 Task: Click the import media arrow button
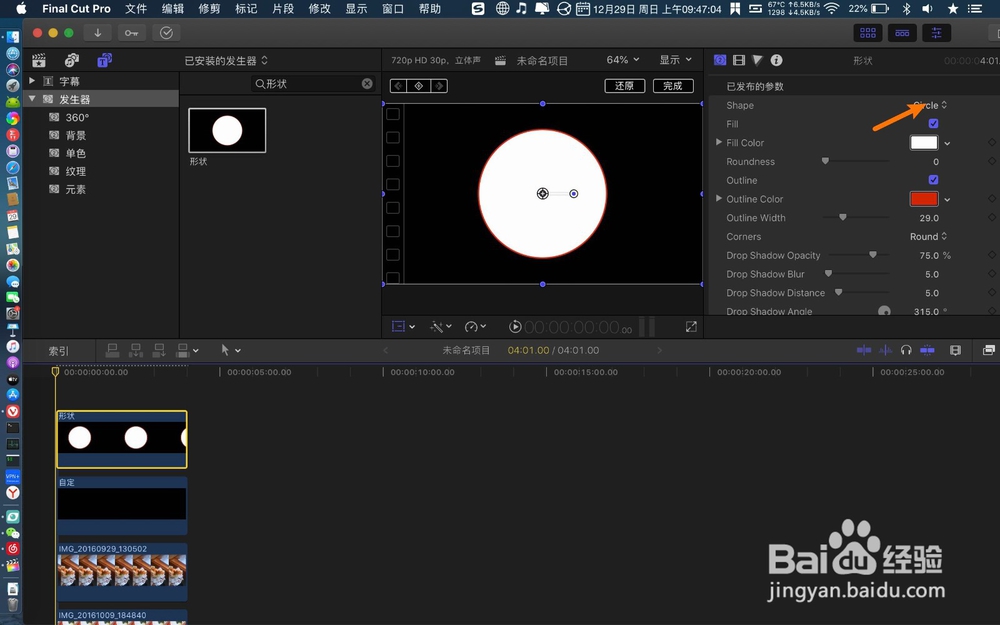pos(98,33)
